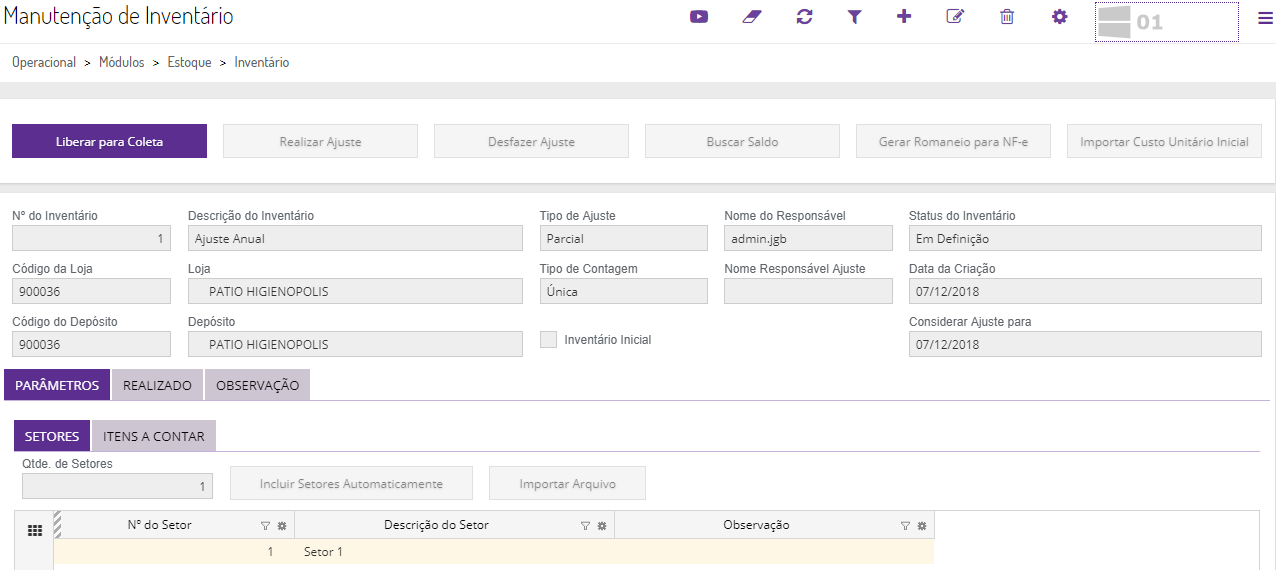The height and width of the screenshot is (570, 1276).
Task: Open Observação column settings gear
Action: tap(922, 526)
